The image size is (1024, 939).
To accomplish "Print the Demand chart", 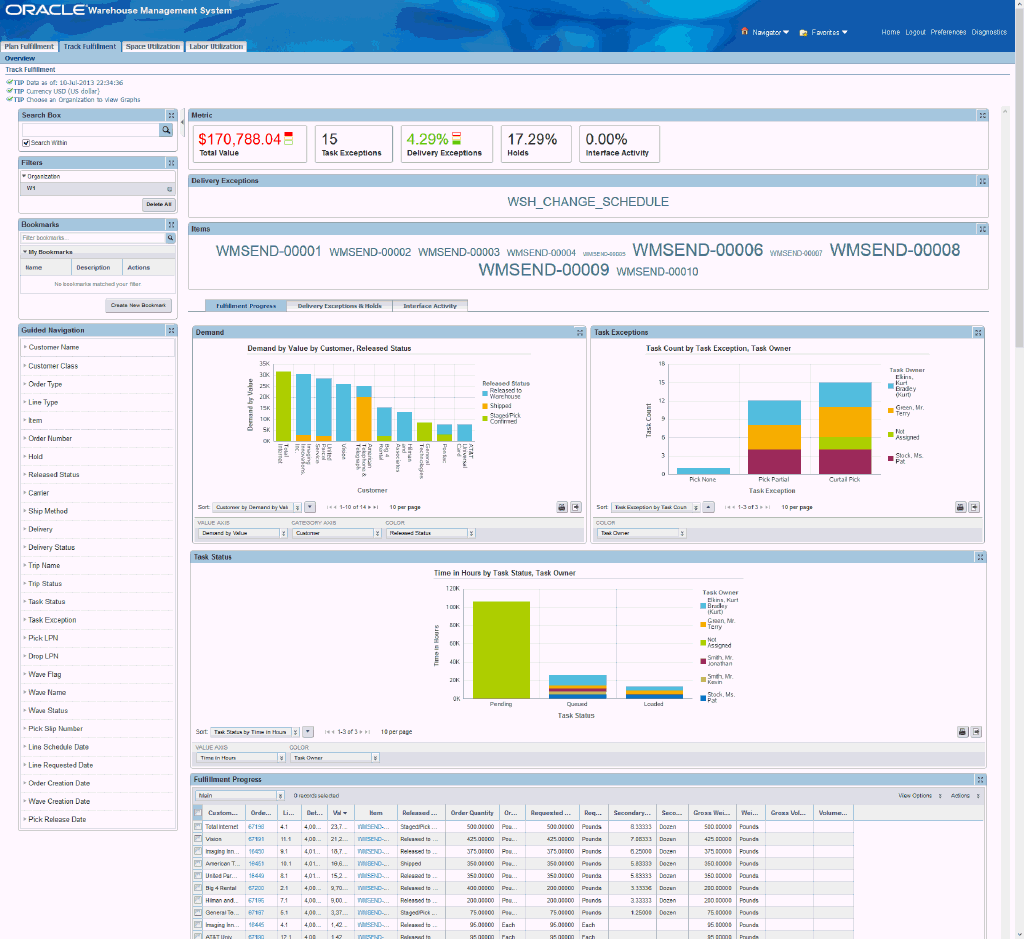I will [x=562, y=507].
